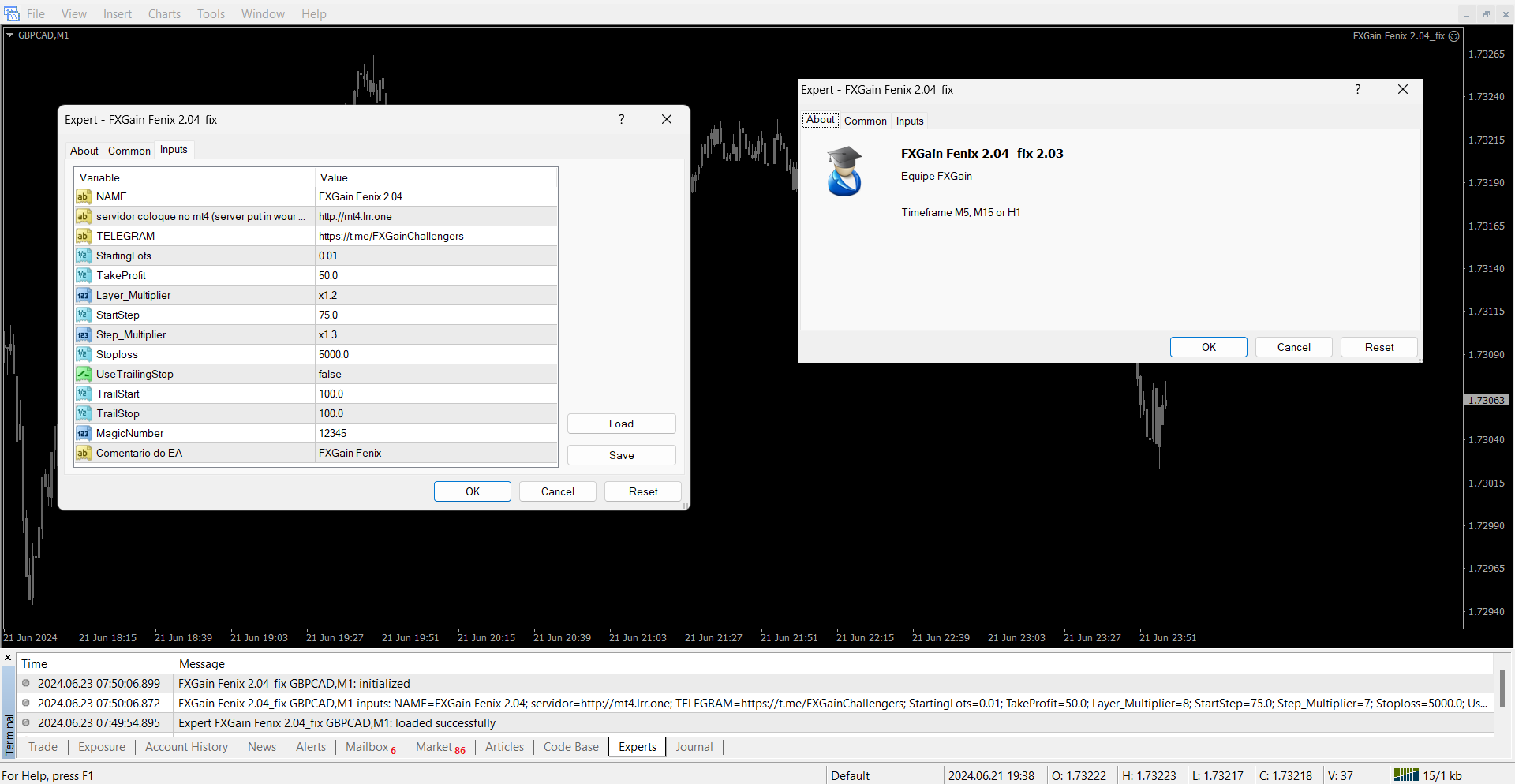Switch to Common tab in Inputs dialog
Image resolution: width=1515 pixels, height=784 pixels.
129,151
